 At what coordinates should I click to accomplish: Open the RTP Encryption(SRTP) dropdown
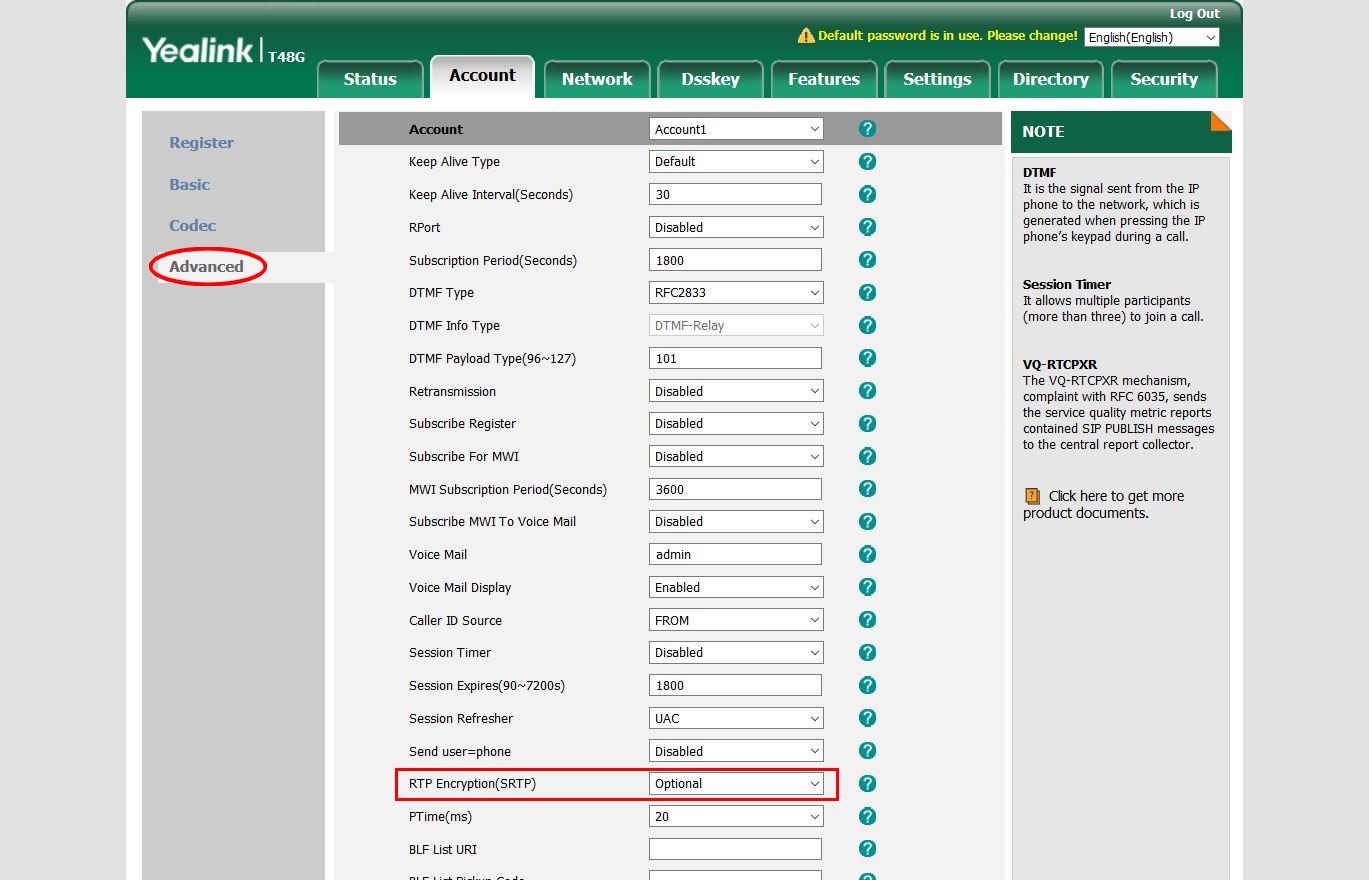point(736,784)
